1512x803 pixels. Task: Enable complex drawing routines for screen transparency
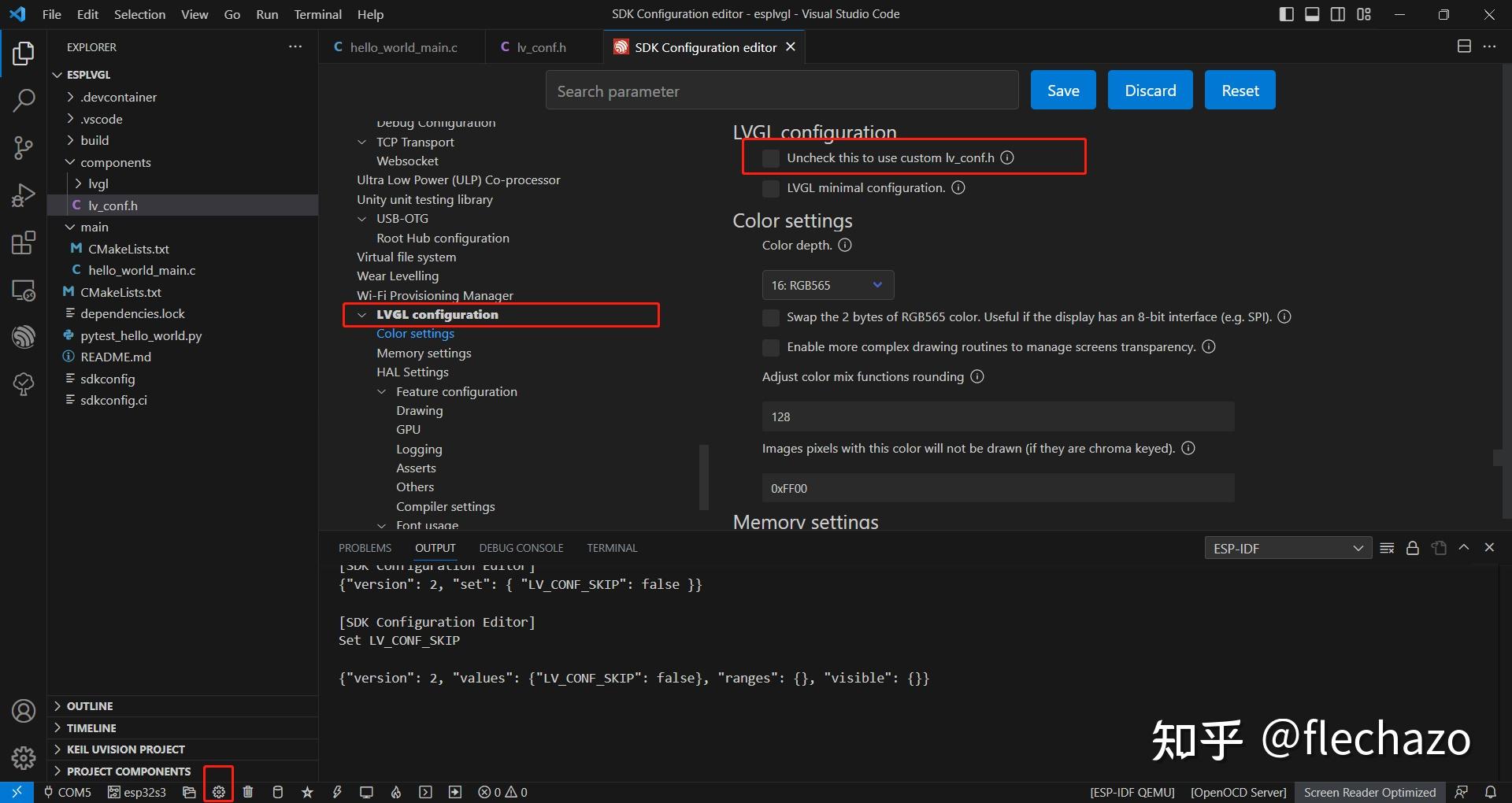point(771,347)
